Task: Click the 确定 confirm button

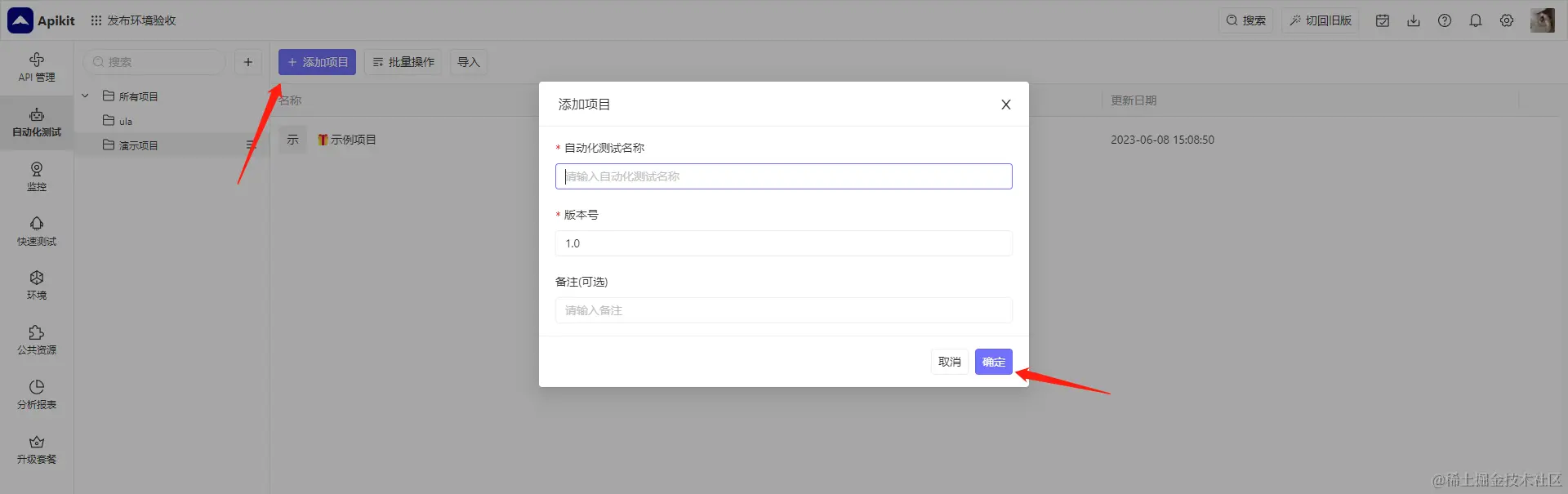Action: [994, 362]
